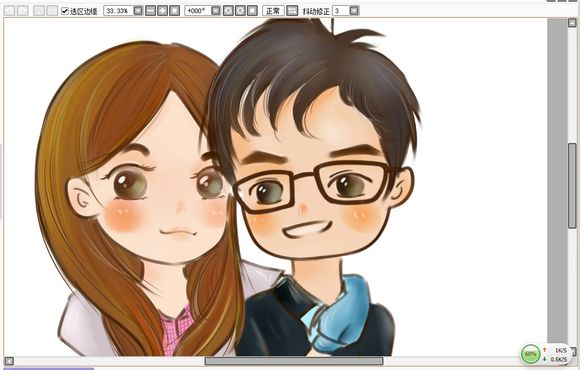The height and width of the screenshot is (370, 580).
Task: Click the 正常 view mode button
Action: click(x=273, y=11)
